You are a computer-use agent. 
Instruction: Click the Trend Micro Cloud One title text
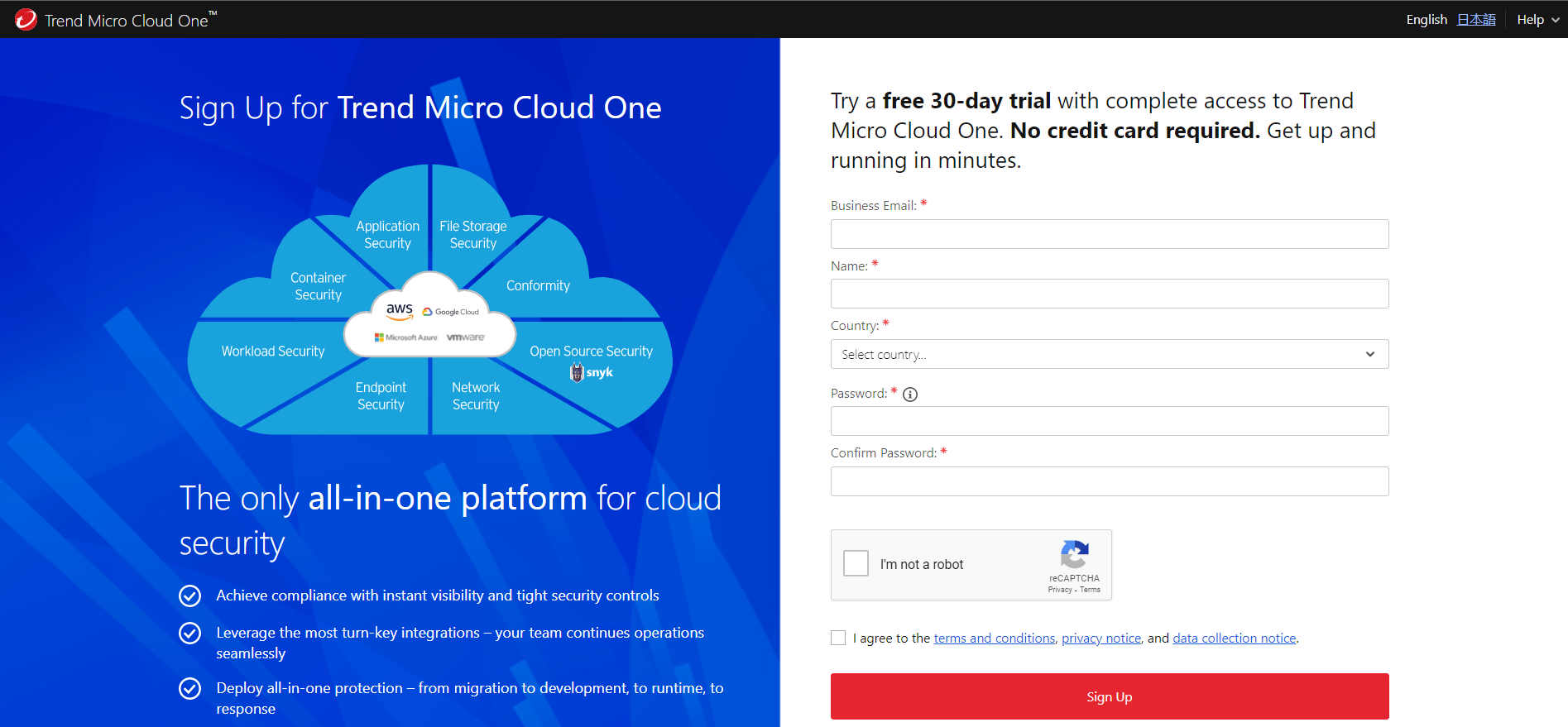coord(131,20)
